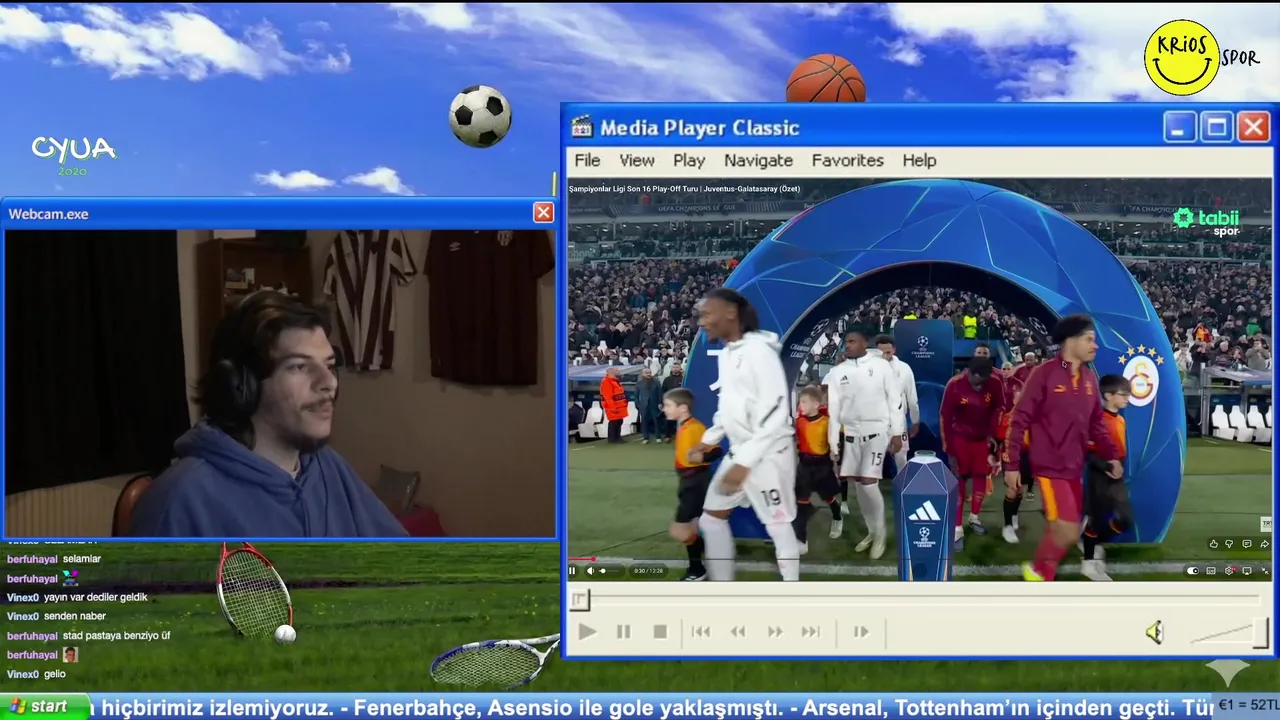This screenshot has height=720, width=1280.
Task: Click the rewind button
Action: click(x=738, y=632)
